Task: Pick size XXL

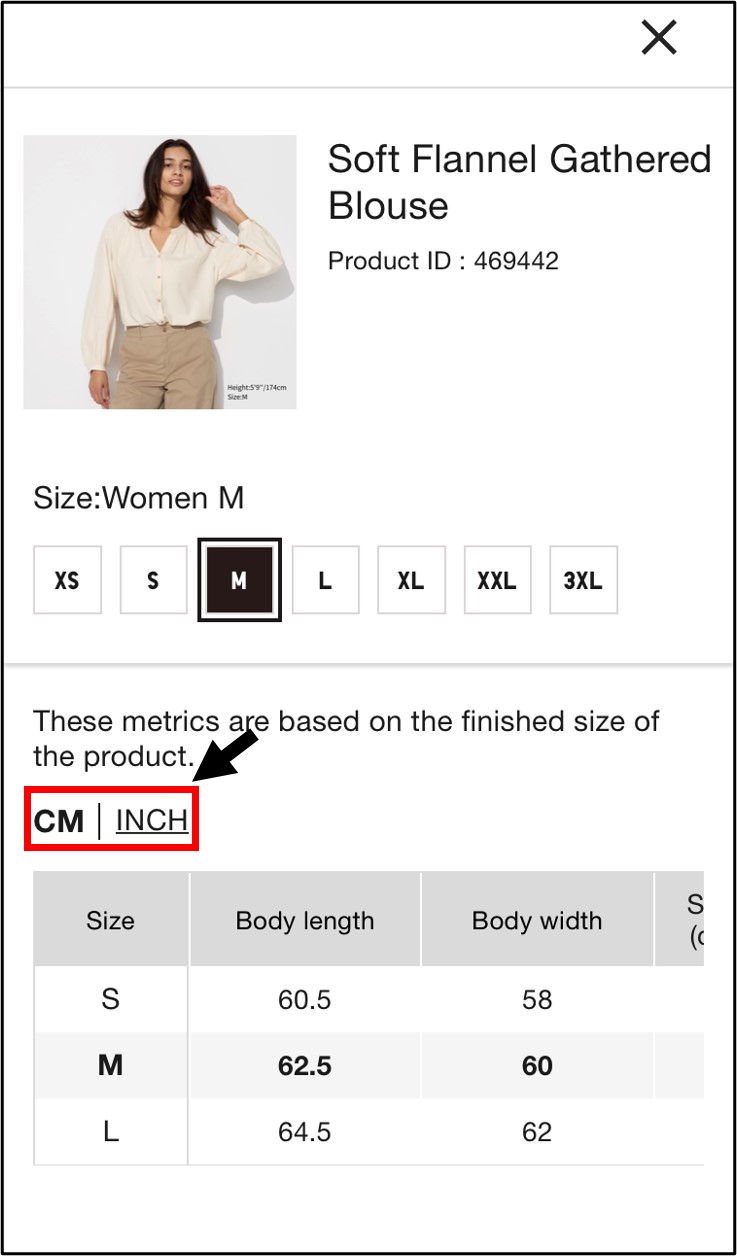Action: (x=497, y=580)
